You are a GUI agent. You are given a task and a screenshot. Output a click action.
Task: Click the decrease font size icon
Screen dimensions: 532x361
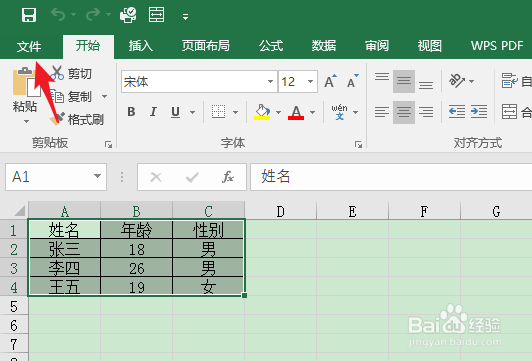coord(353,81)
